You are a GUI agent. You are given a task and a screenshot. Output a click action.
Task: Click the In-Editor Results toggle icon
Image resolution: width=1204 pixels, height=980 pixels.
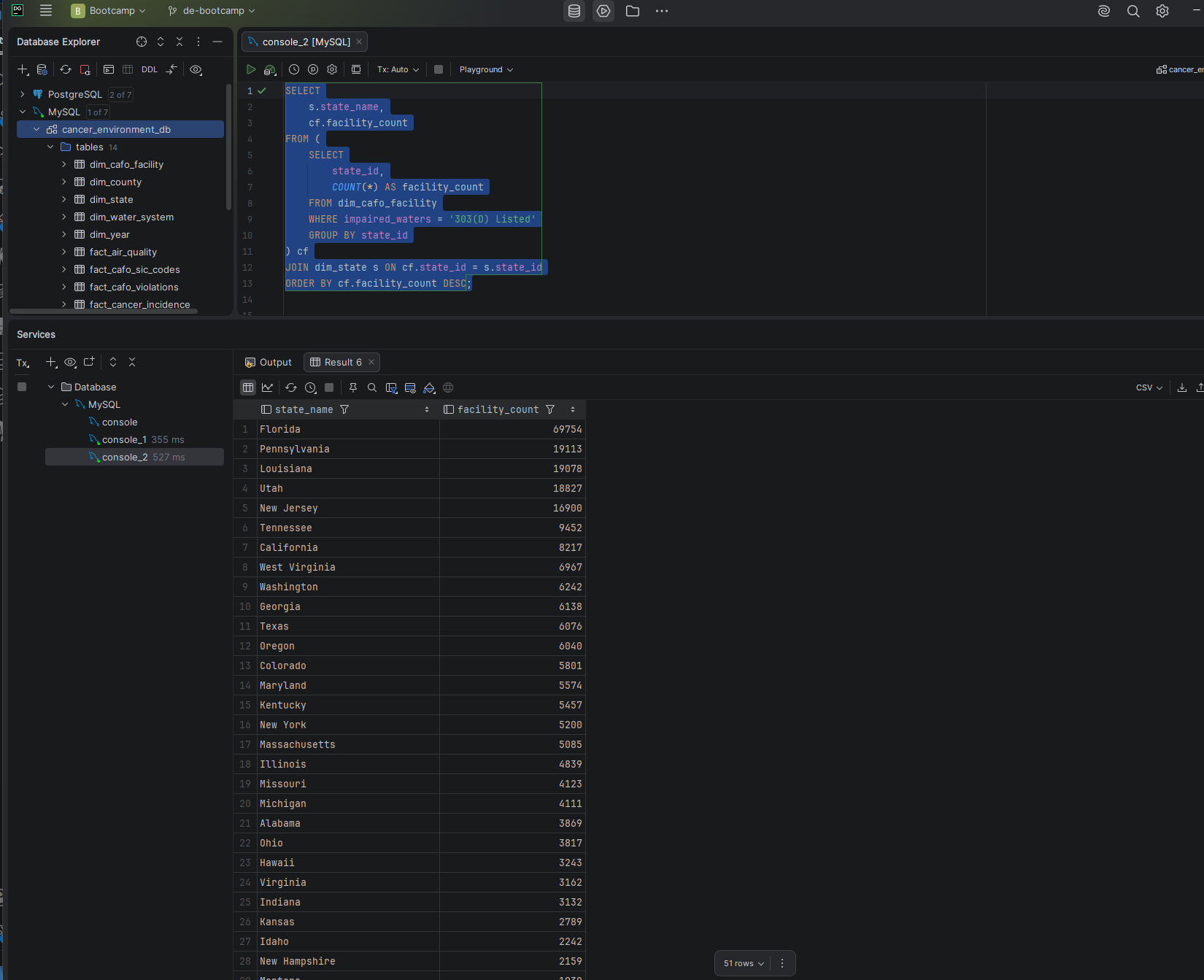pyautogui.click(x=356, y=69)
